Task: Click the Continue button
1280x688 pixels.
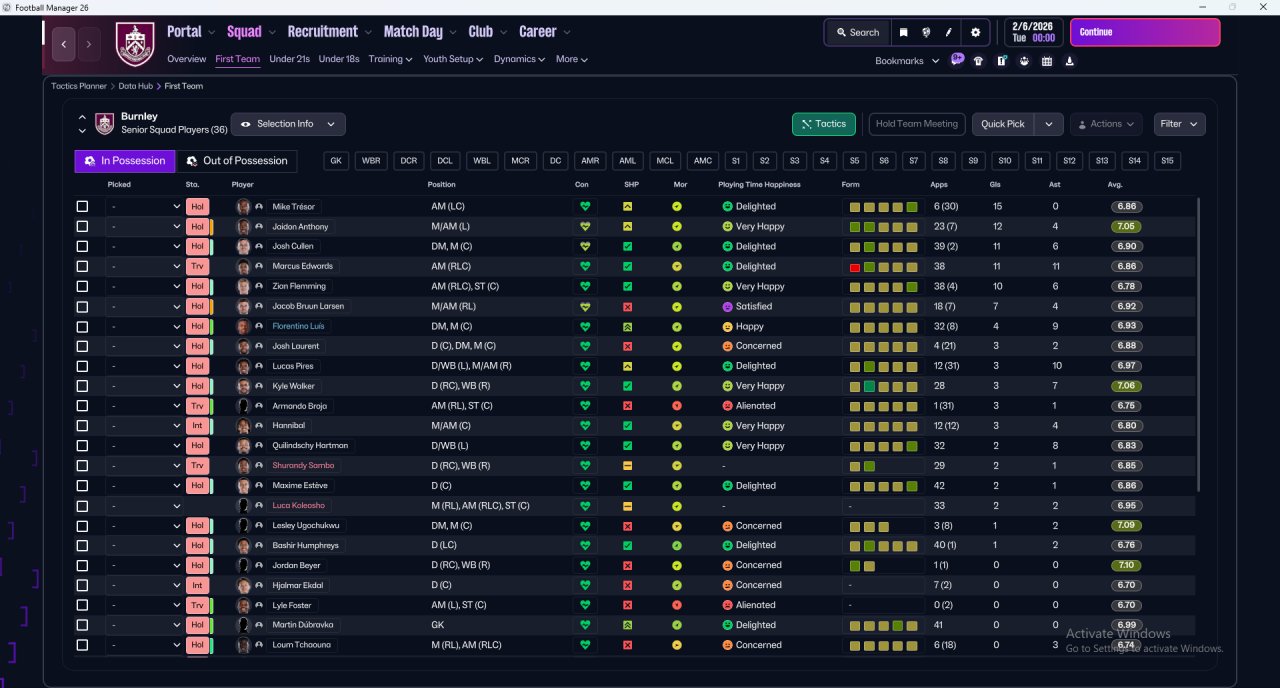Action: [1145, 32]
